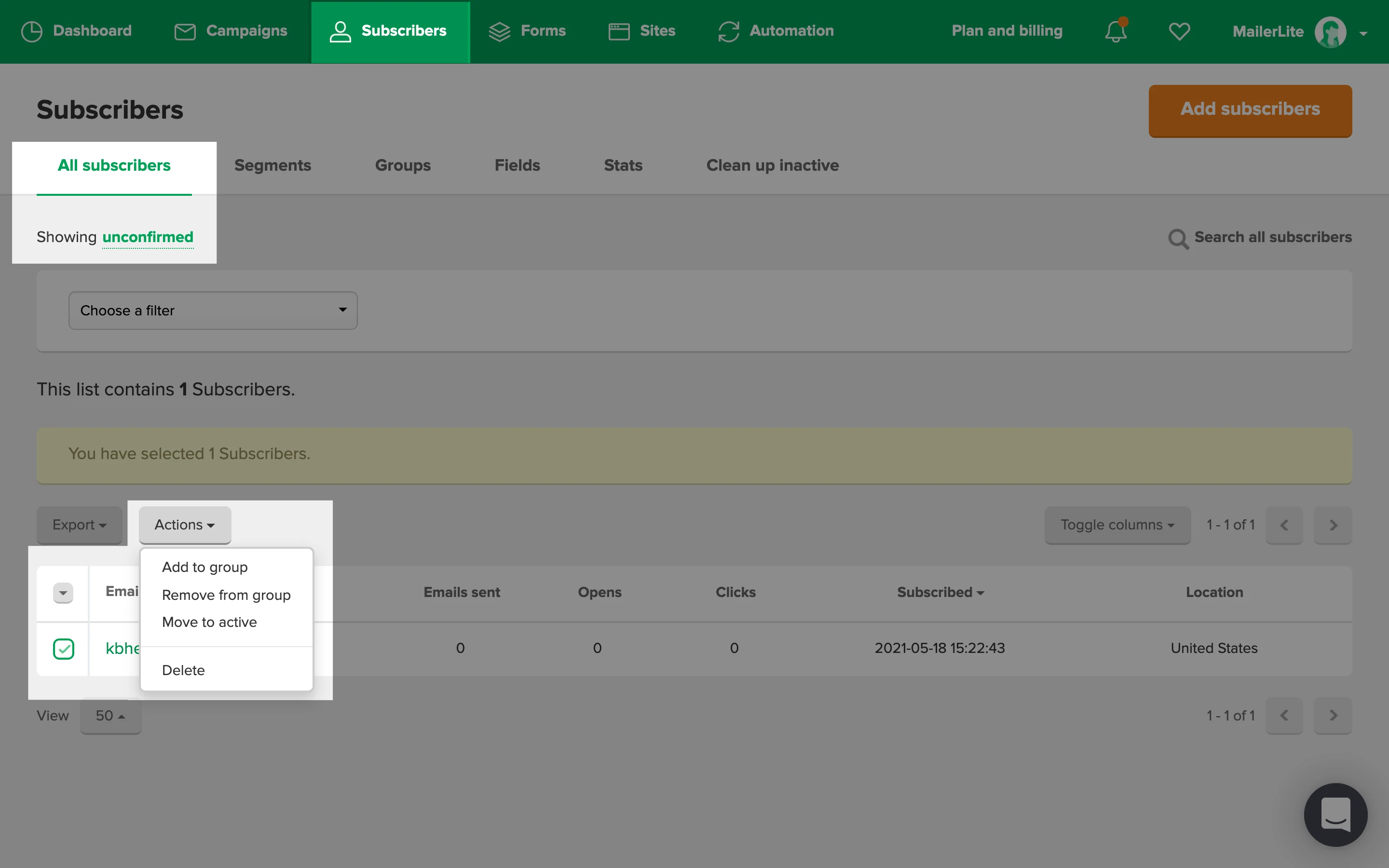1389x868 pixels.
Task: Click the MailerLite profile avatar
Action: click(1330, 32)
